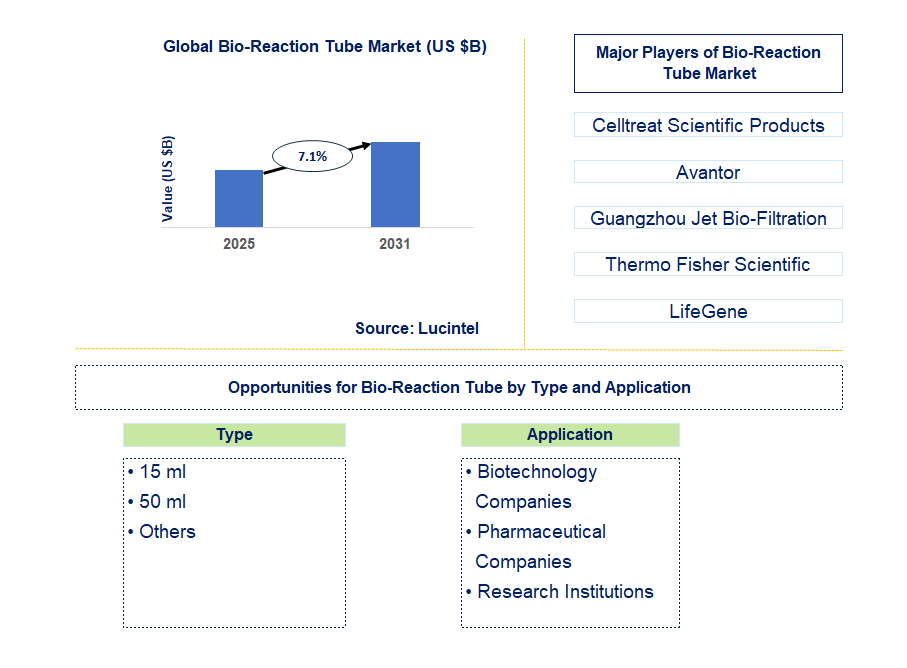Select the 2031 bar in the chart
Image resolution: width=907 pixels, height=668 pixels.
[x=395, y=184]
